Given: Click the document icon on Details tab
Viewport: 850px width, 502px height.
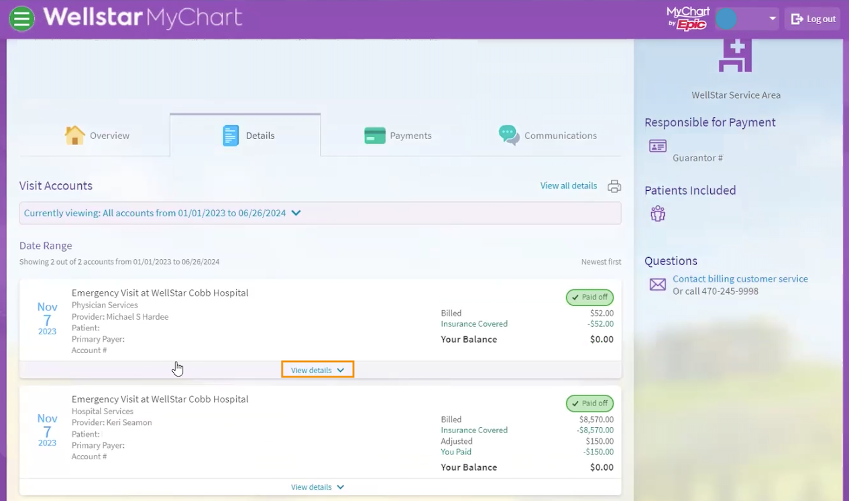Looking at the screenshot, I should [230, 136].
